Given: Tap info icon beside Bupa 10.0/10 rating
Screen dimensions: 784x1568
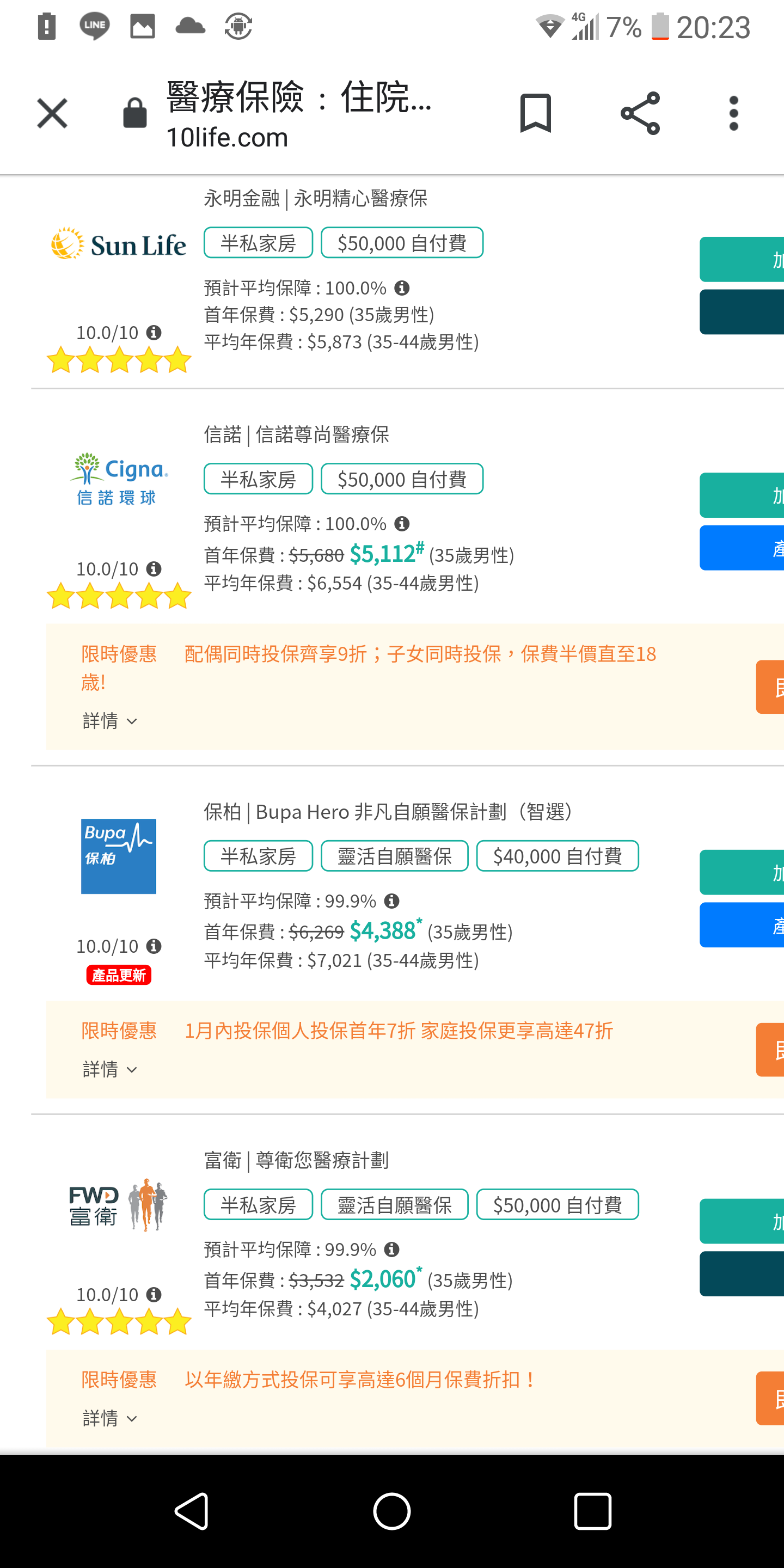Looking at the screenshot, I should [x=154, y=946].
